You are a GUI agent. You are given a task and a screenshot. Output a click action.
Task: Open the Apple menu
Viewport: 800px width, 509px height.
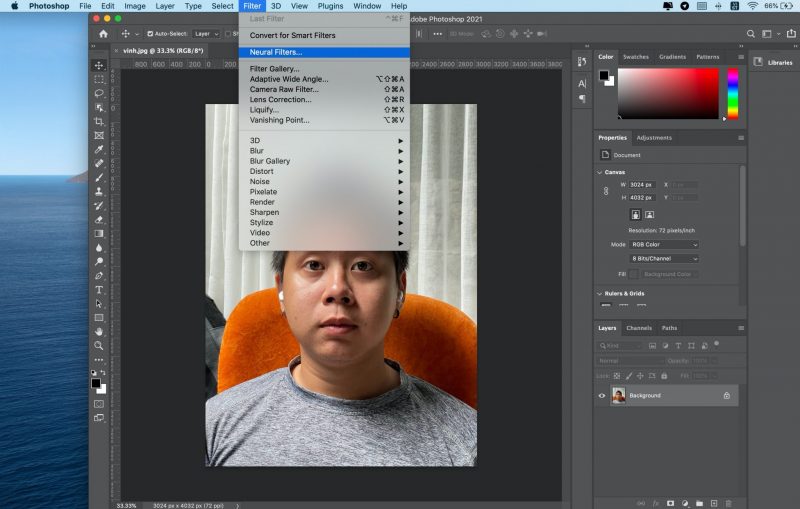tap(14, 6)
